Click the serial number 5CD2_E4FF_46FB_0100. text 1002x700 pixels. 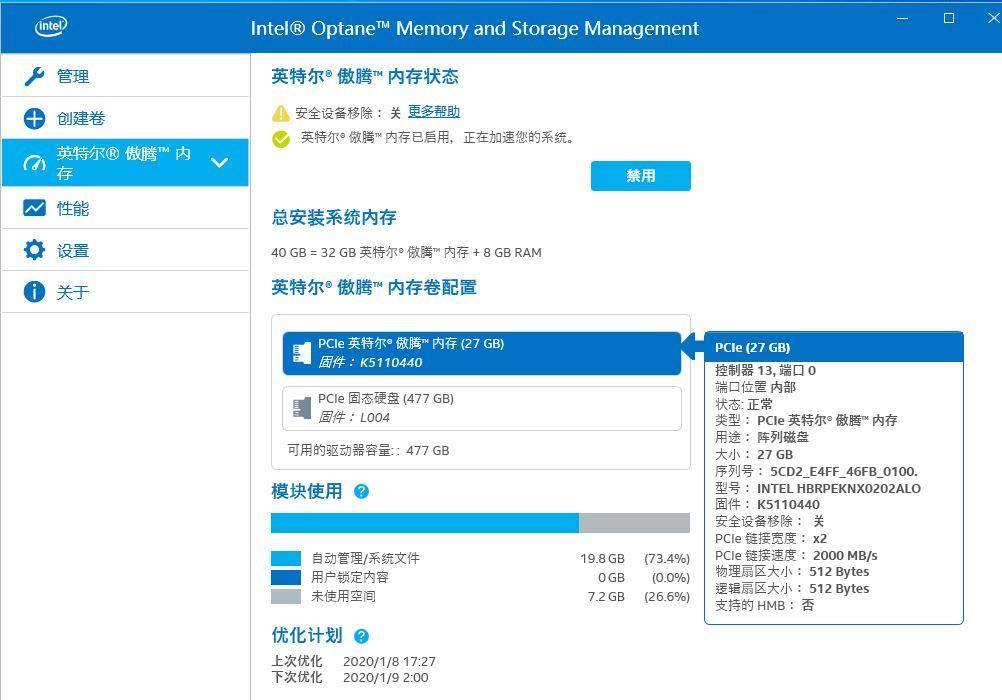point(844,471)
